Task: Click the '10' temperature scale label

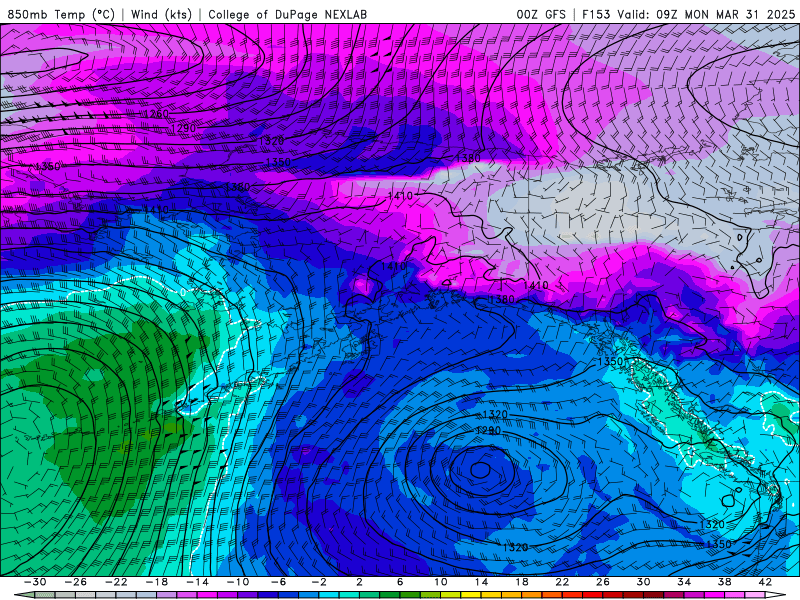Action: [x=441, y=582]
